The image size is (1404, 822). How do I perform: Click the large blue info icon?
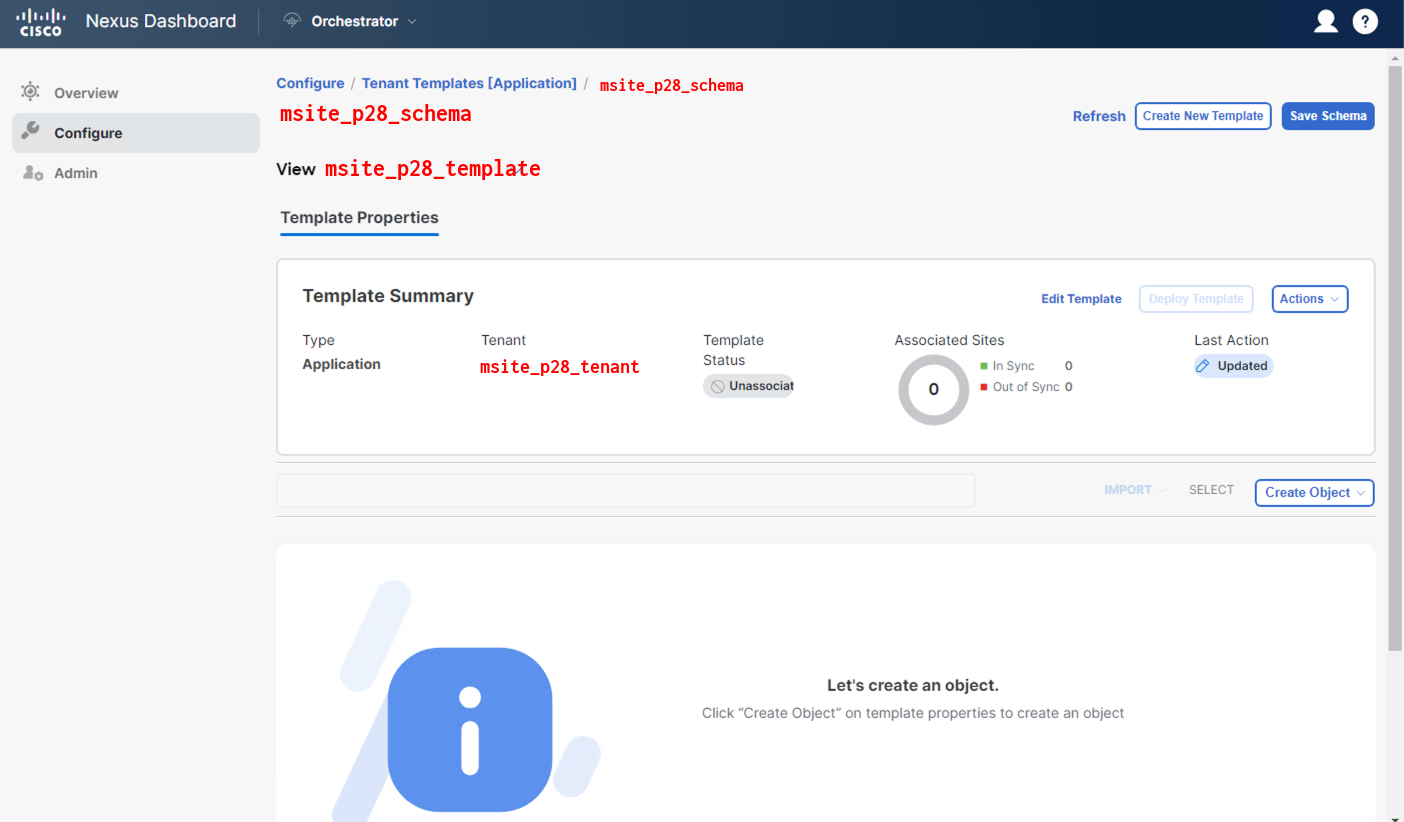pyautogui.click(x=470, y=729)
